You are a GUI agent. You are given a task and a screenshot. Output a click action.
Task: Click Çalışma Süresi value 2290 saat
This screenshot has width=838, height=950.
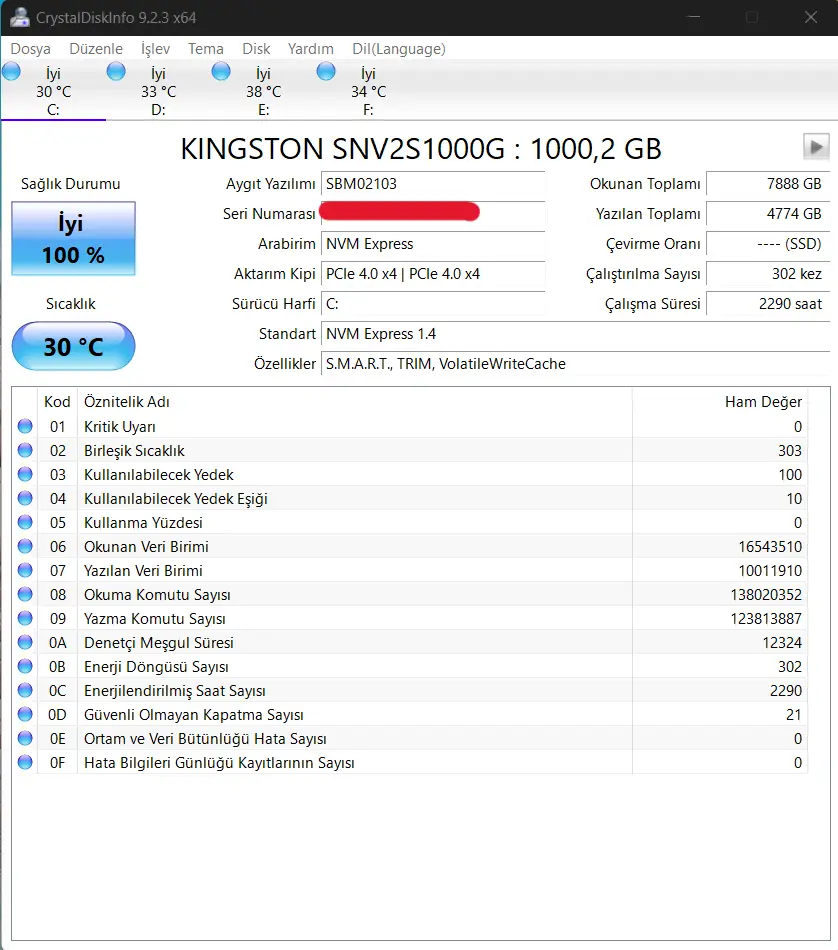768,304
